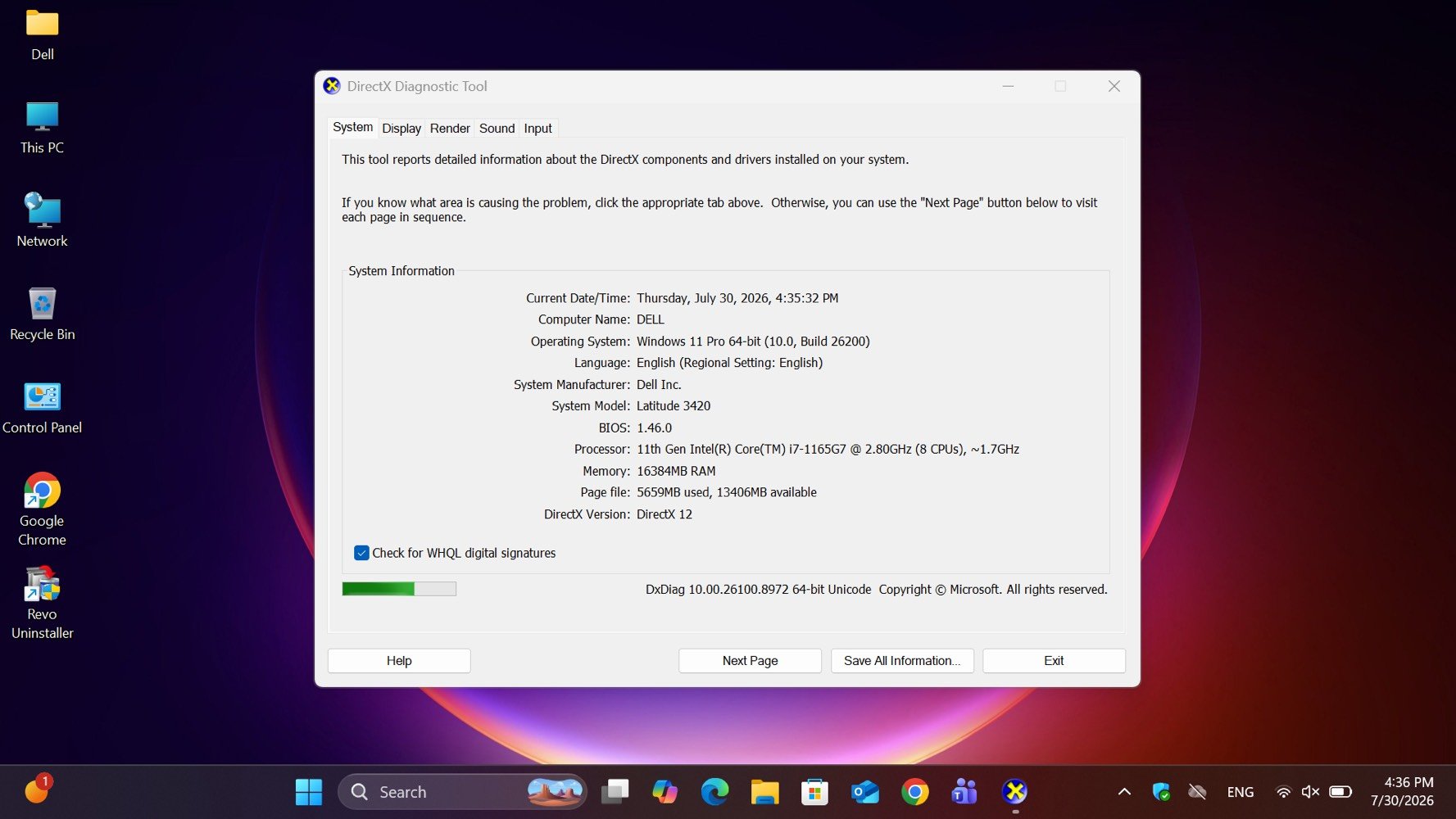
Task: Click the Exit button
Action: click(x=1054, y=661)
